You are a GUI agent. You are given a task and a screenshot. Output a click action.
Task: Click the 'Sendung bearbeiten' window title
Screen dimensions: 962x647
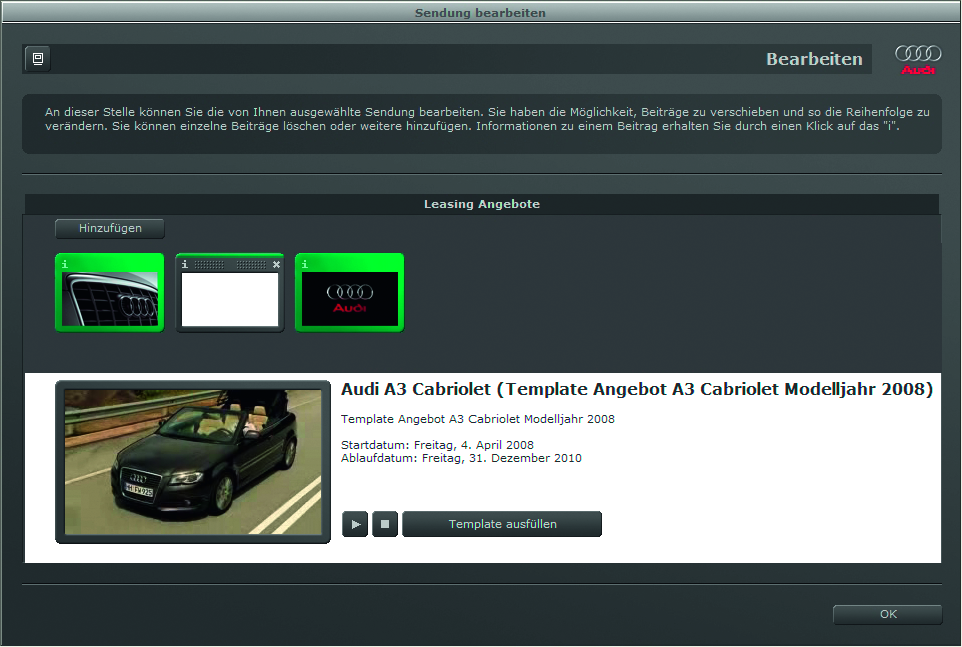(x=480, y=13)
